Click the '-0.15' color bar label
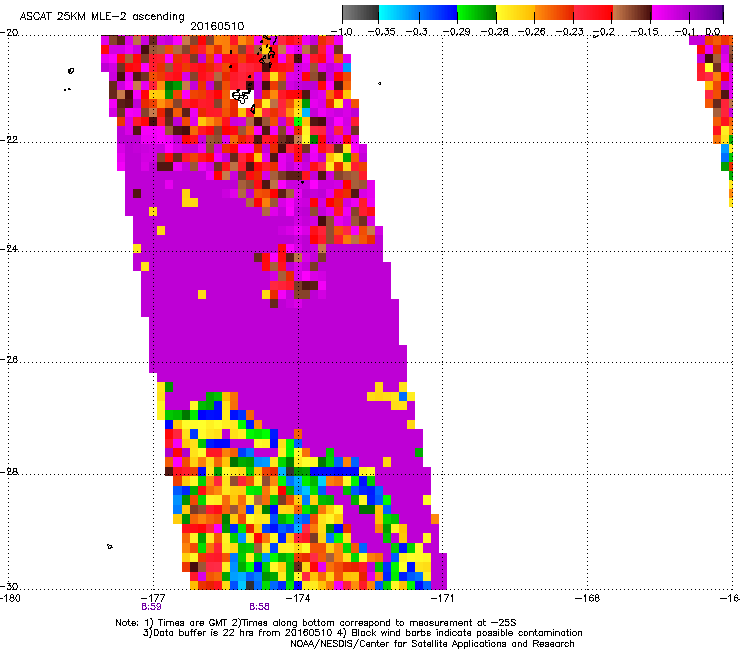 (645, 32)
